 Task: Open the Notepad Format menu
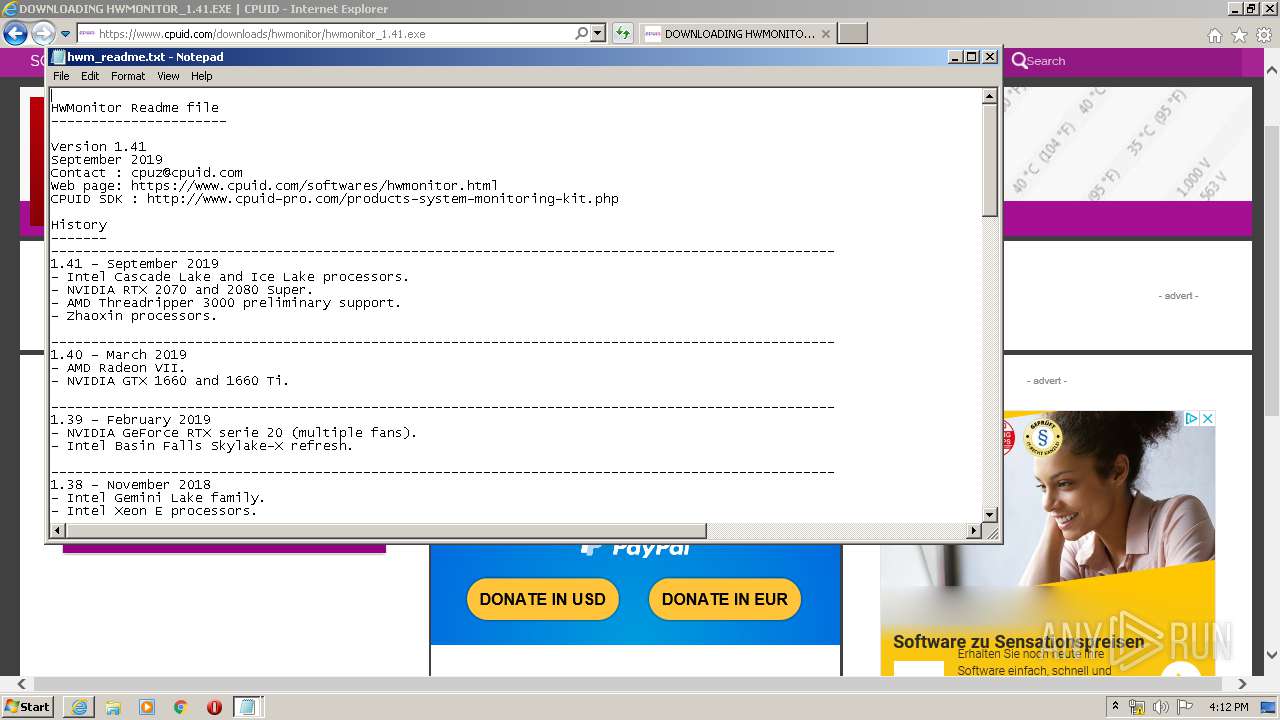pyautogui.click(x=128, y=76)
